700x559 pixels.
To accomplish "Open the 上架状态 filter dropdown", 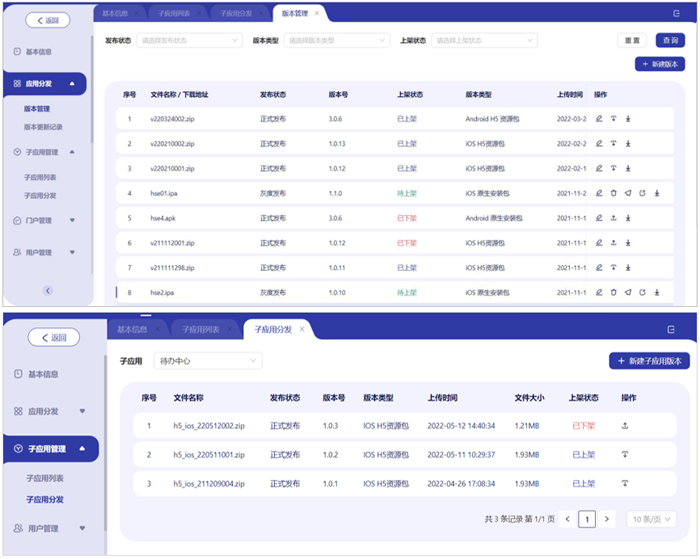I will (x=484, y=41).
